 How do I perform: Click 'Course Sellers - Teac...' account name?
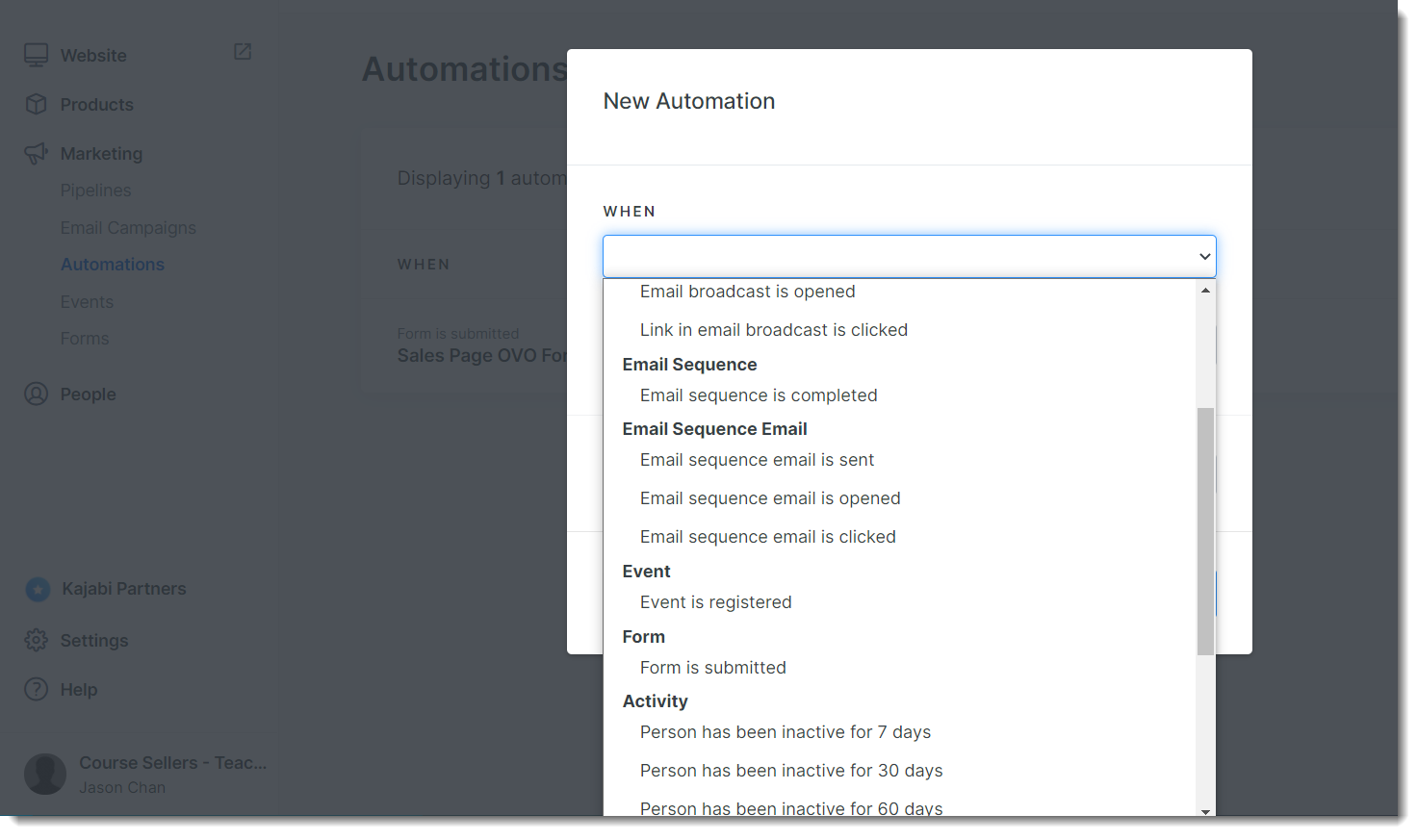[x=173, y=763]
